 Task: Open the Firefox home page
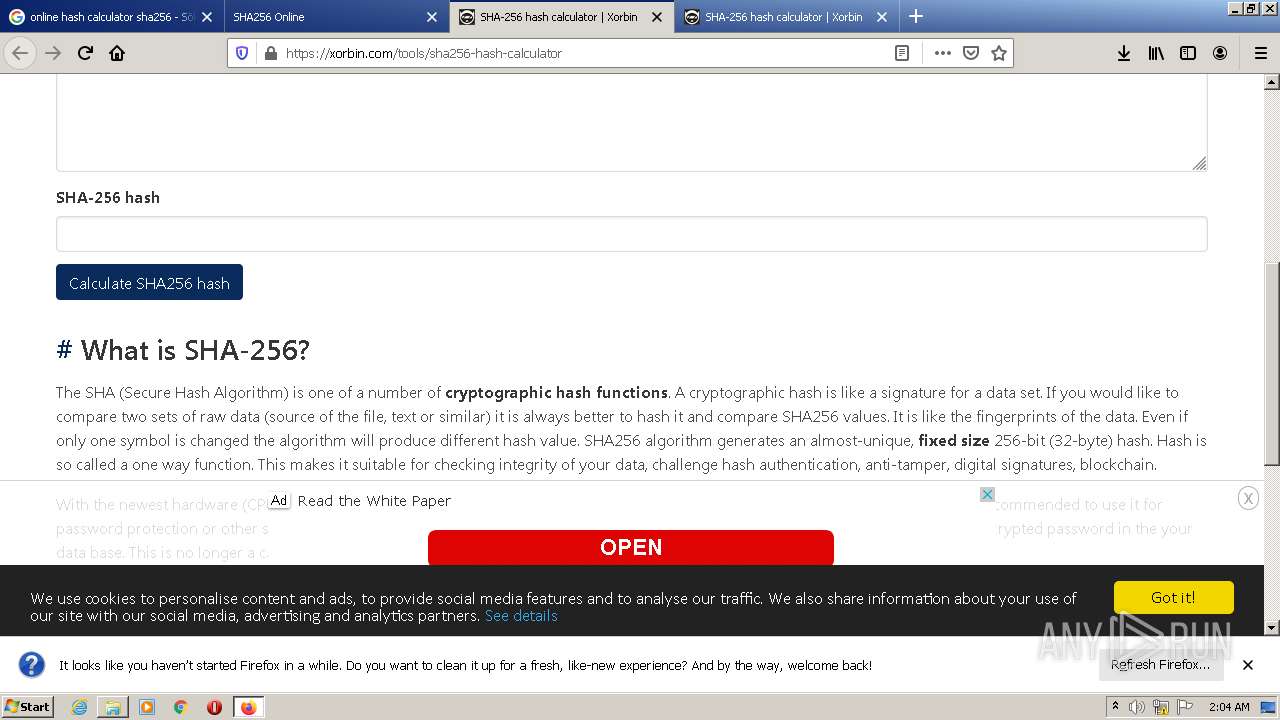(x=117, y=53)
